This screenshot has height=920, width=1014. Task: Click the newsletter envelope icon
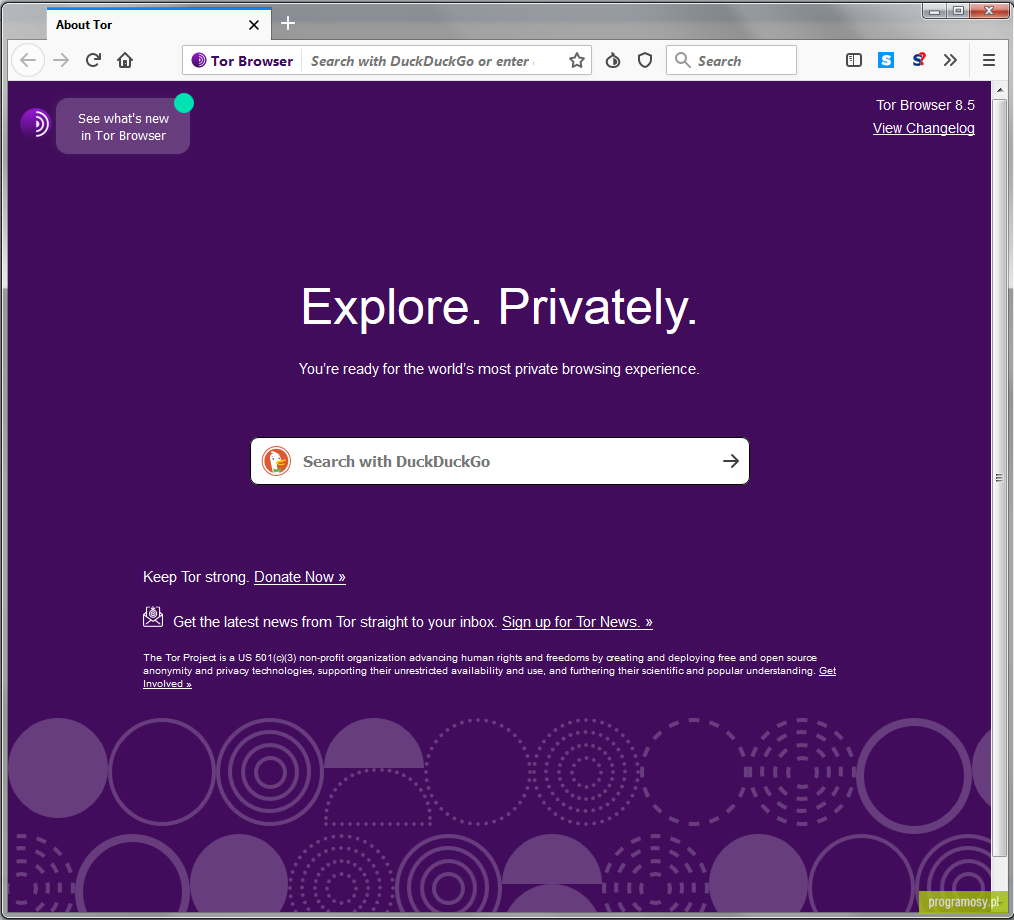pyautogui.click(x=153, y=617)
